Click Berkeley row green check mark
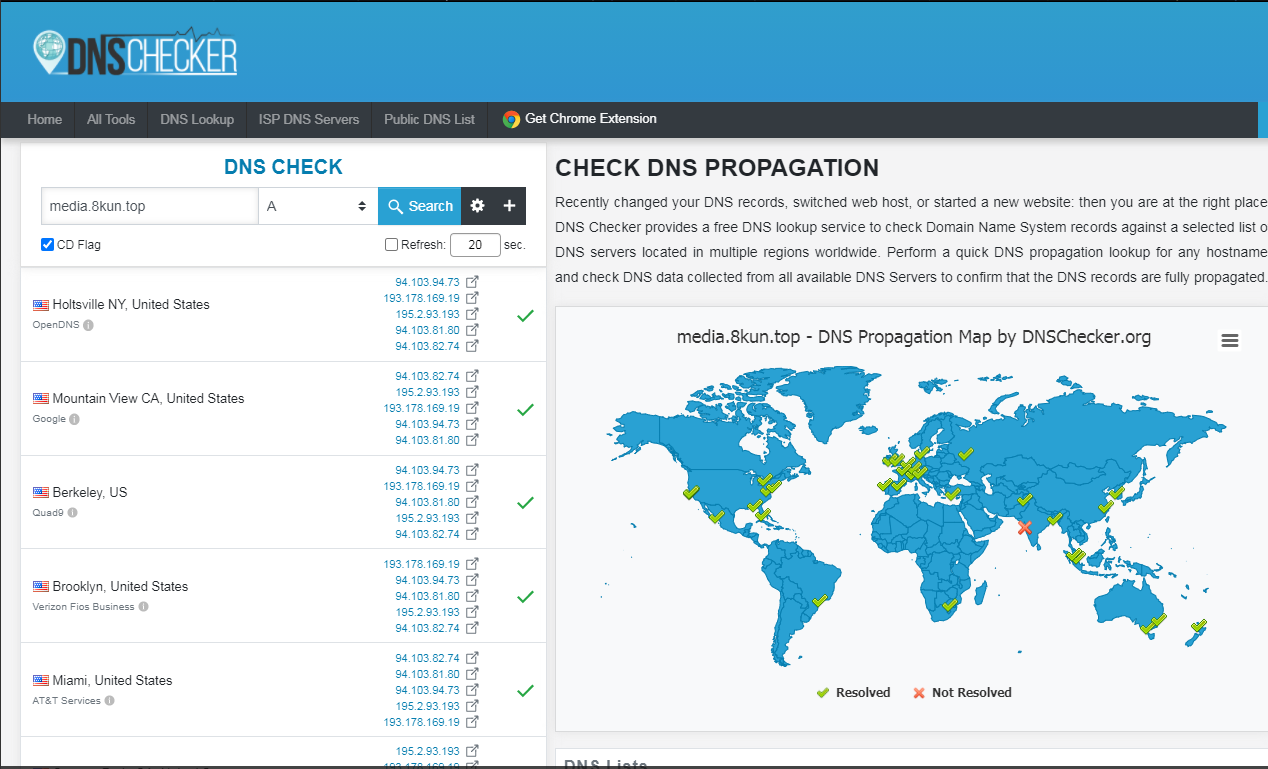Image resolution: width=1268 pixels, height=769 pixels. click(525, 503)
